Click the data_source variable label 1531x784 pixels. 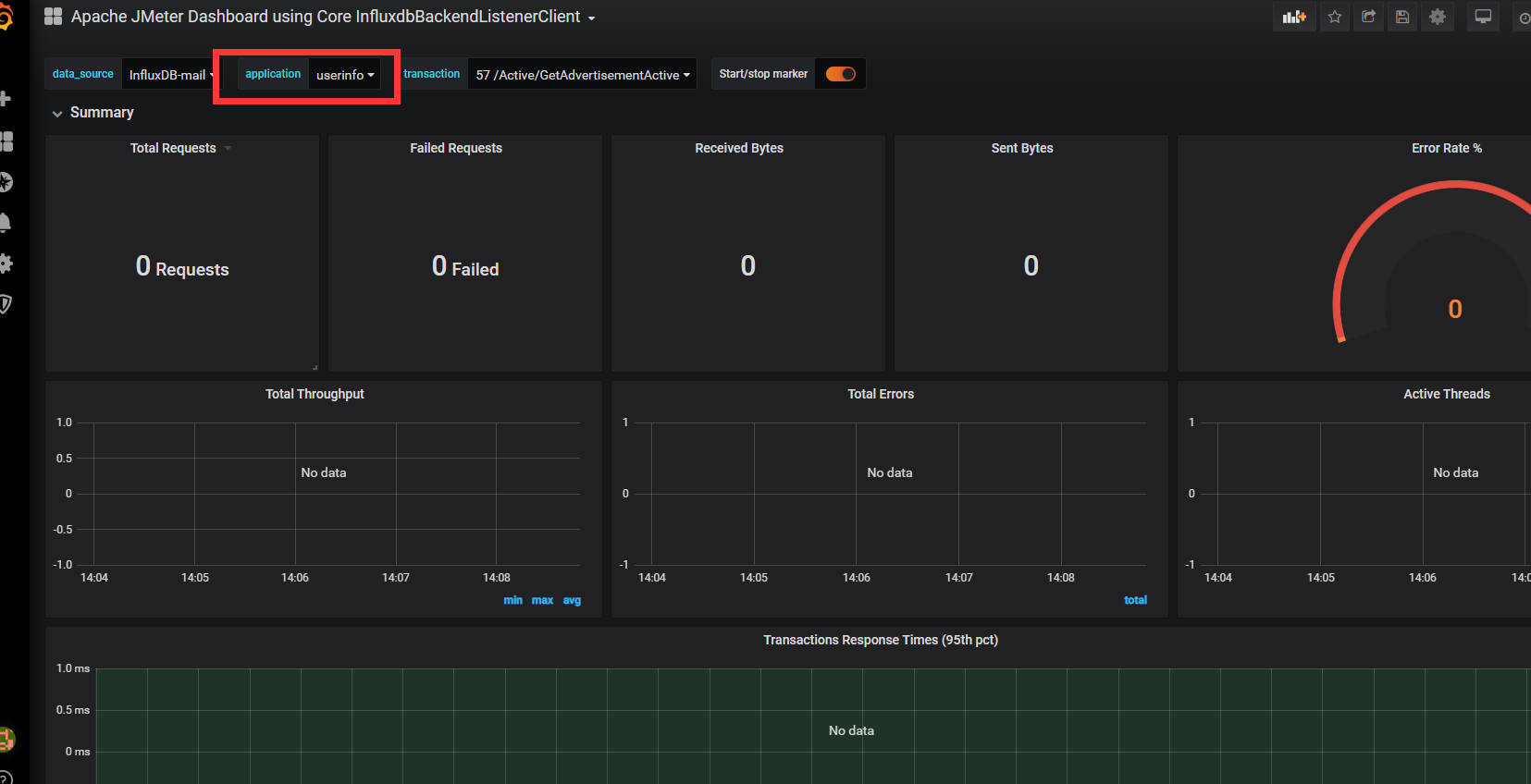[x=83, y=74]
